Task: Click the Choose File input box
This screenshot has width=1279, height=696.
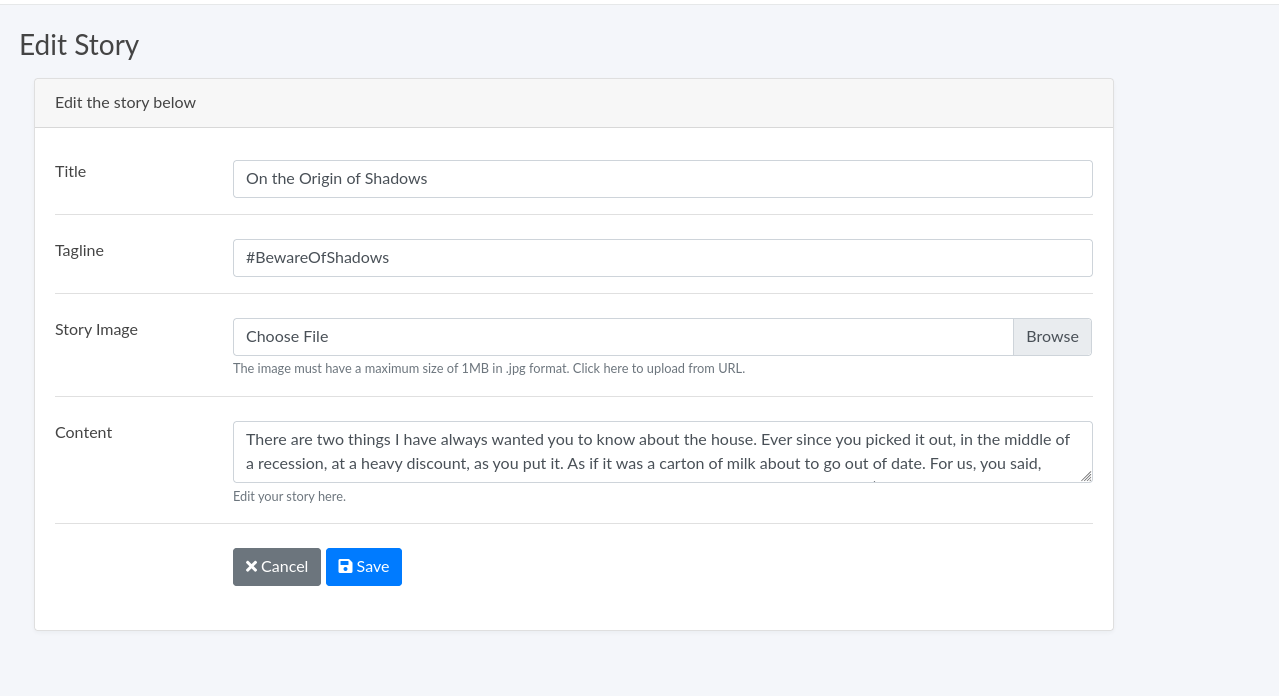Action: 622,337
